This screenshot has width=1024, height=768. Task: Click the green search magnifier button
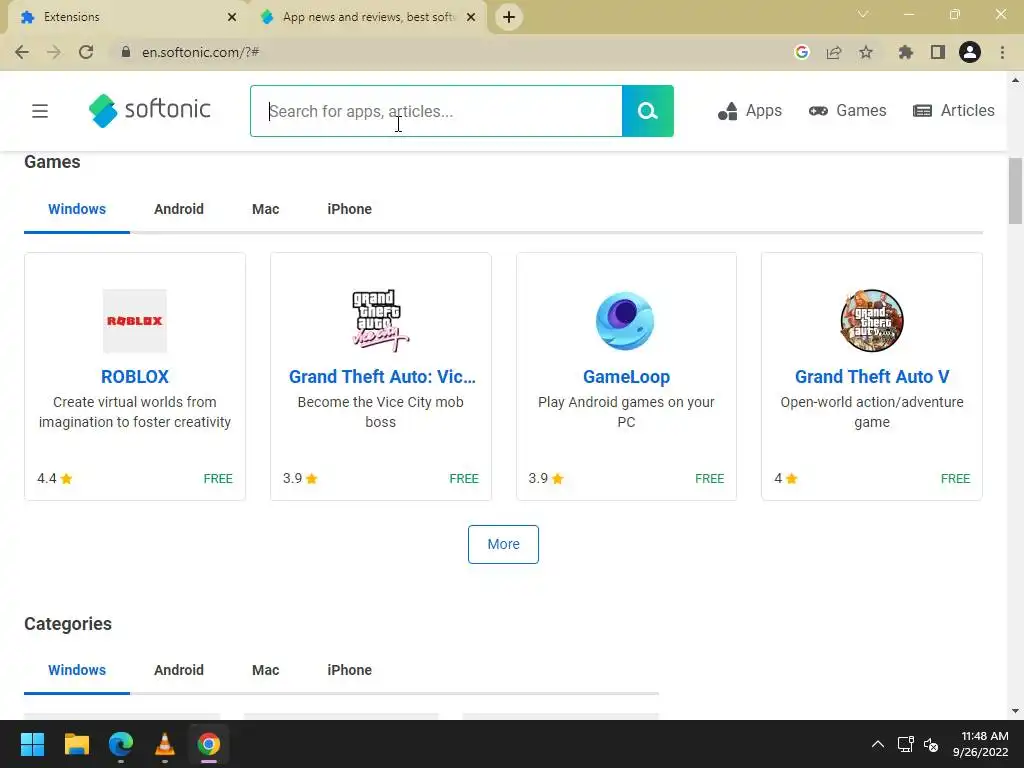click(647, 111)
